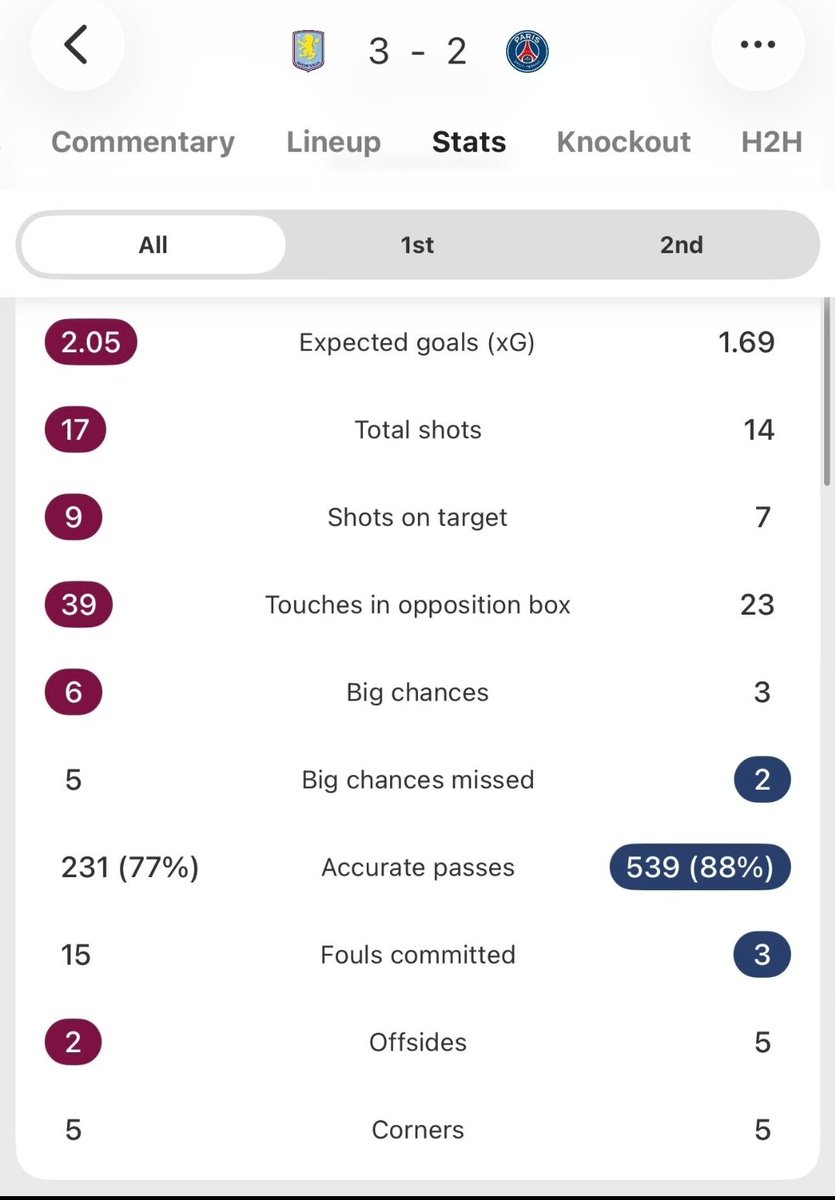835x1200 pixels.
Task: Tap the Paris Saint-Germain club crest
Action: tap(527, 50)
